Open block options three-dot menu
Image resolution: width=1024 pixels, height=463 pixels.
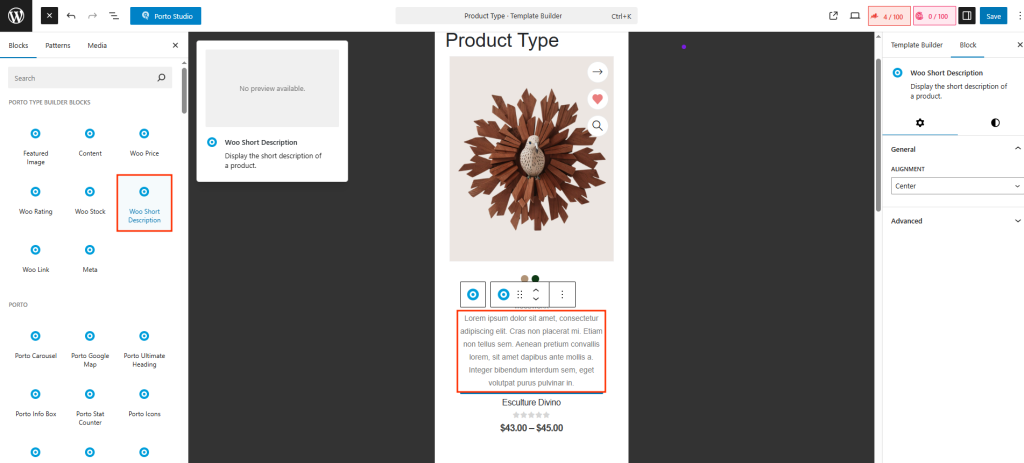pos(562,294)
